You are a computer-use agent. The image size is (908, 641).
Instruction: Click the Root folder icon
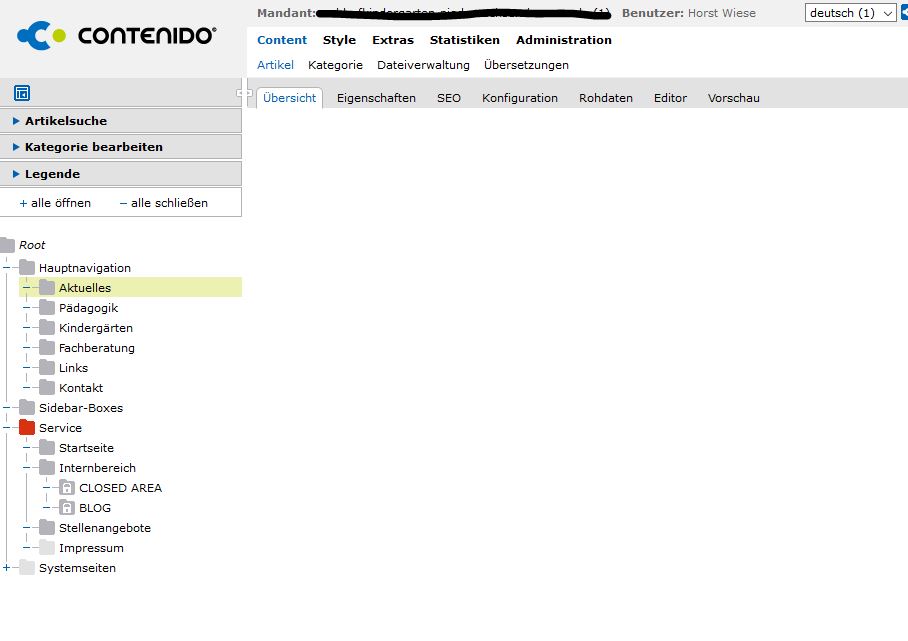[8, 245]
